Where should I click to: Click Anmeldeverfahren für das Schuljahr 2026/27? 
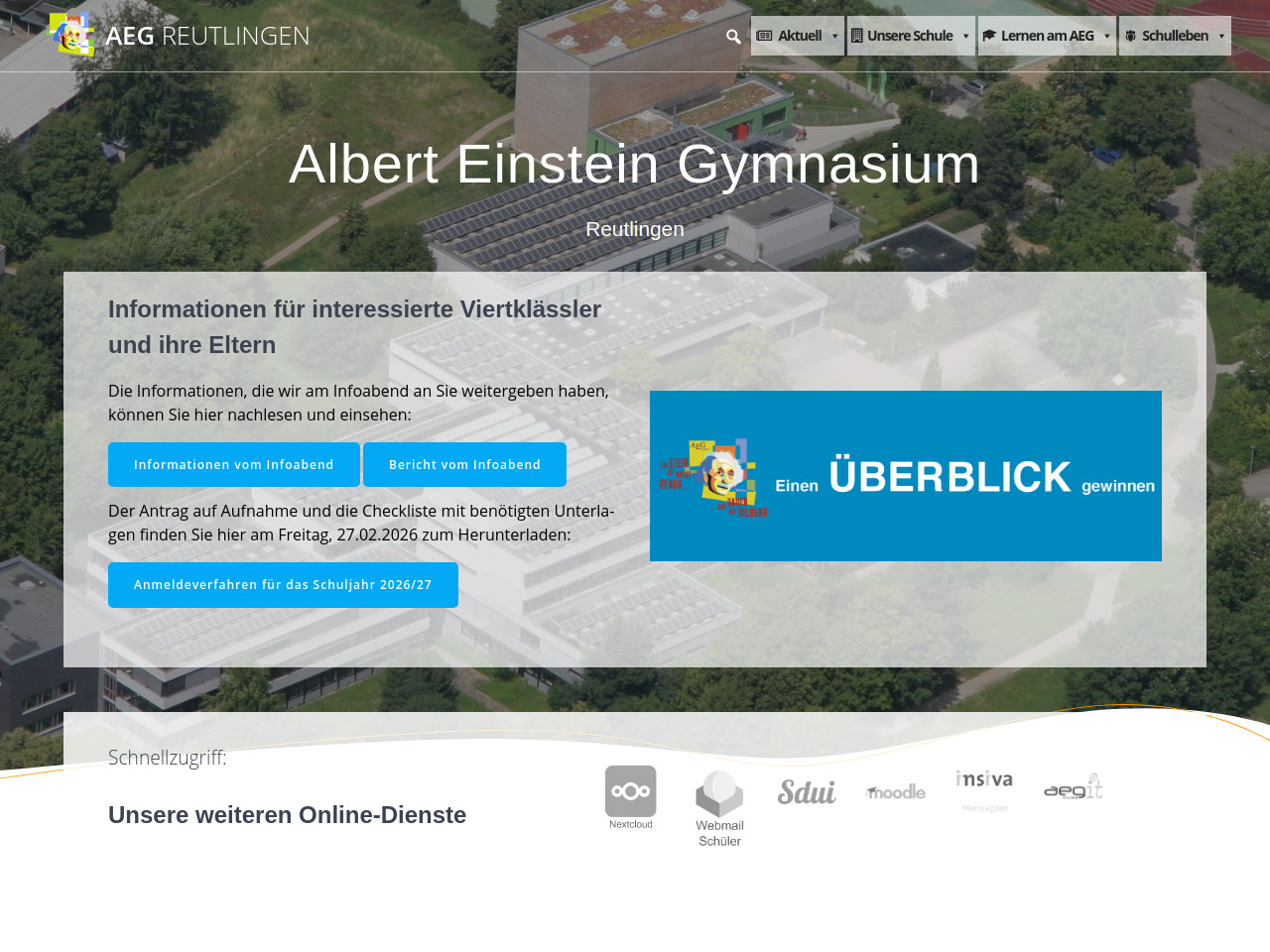click(283, 585)
